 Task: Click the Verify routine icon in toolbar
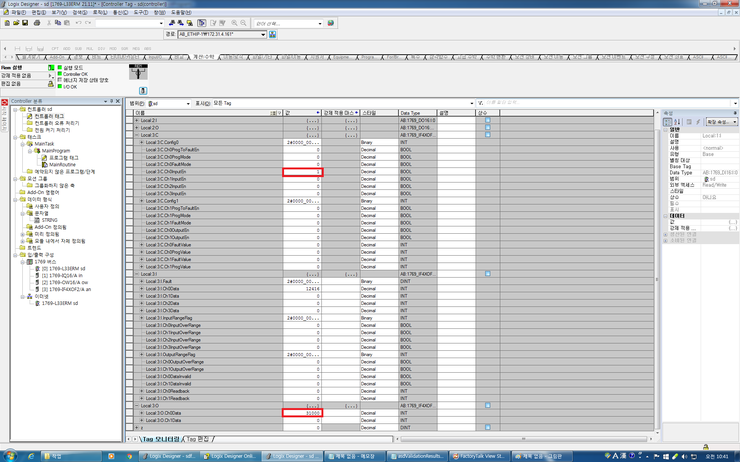point(213,23)
